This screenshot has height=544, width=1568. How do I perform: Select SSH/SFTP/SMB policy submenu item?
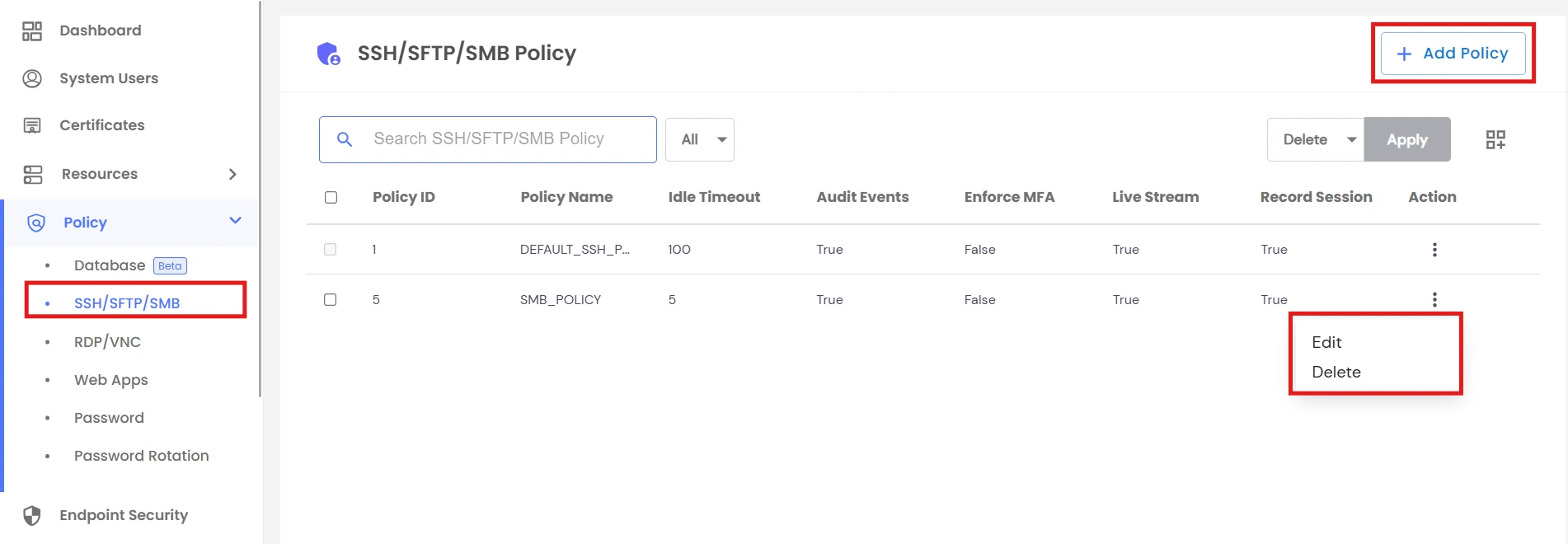127,303
